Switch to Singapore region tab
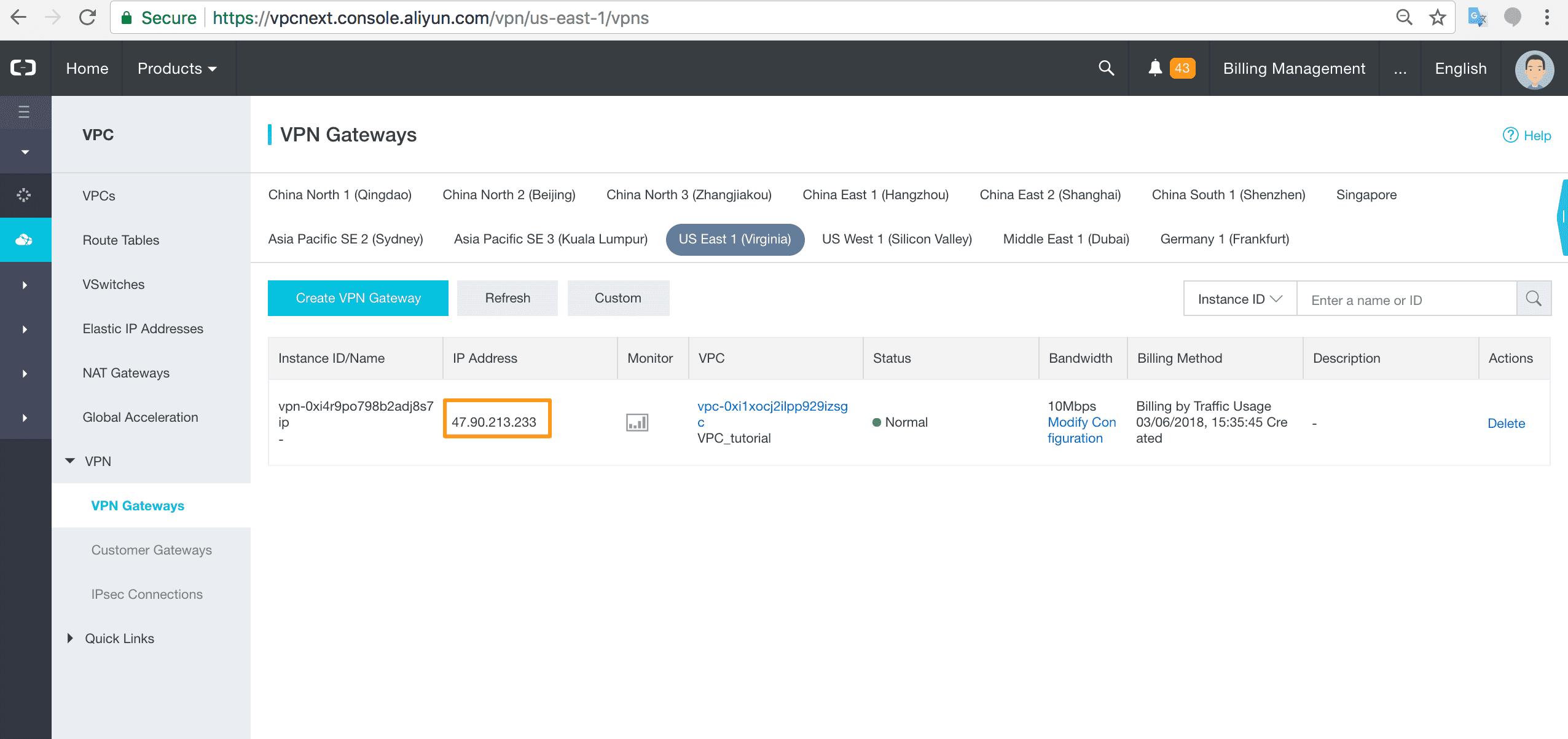The image size is (1568, 739). (1366, 195)
